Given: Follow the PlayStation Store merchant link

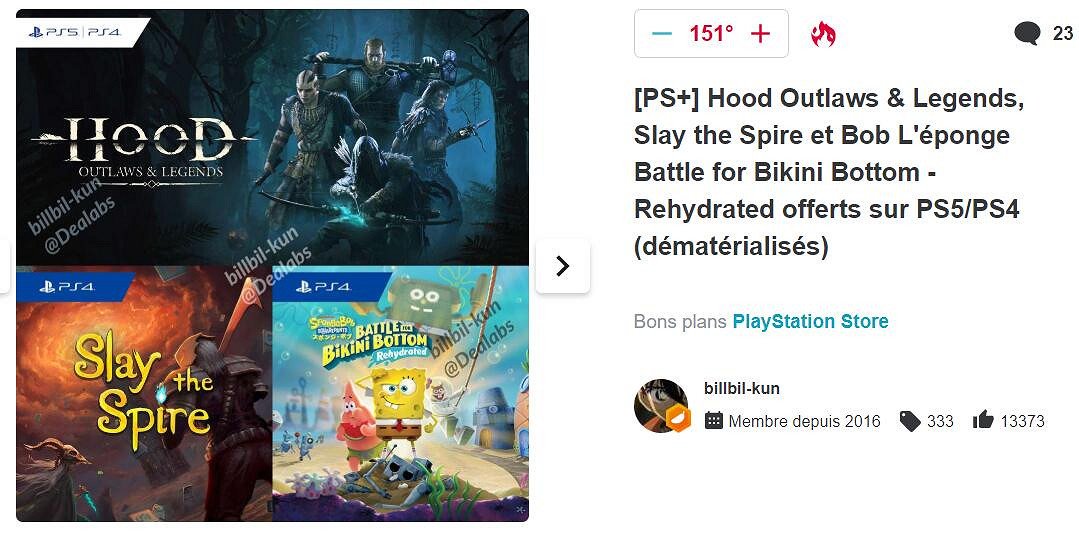Looking at the screenshot, I should click(x=810, y=321).
